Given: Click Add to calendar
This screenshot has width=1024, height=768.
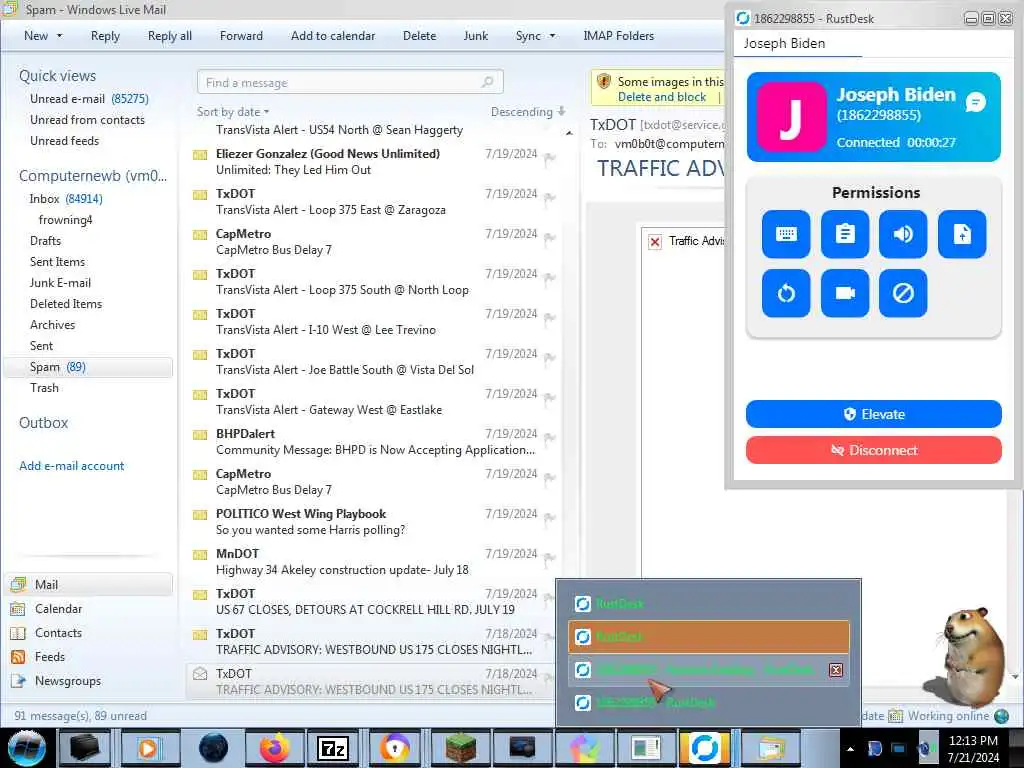Looking at the screenshot, I should pos(333,36).
